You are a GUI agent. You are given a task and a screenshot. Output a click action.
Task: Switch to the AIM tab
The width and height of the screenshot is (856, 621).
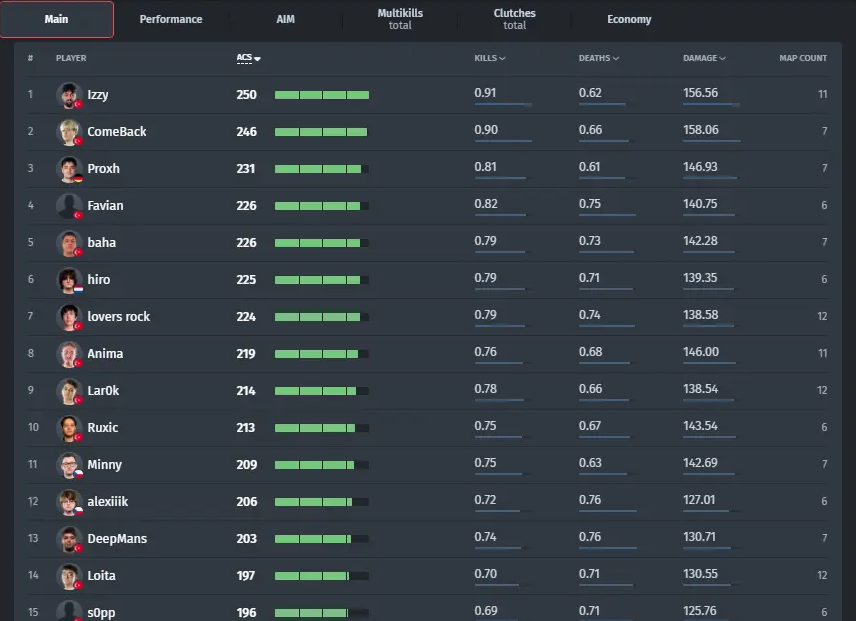tap(285, 19)
